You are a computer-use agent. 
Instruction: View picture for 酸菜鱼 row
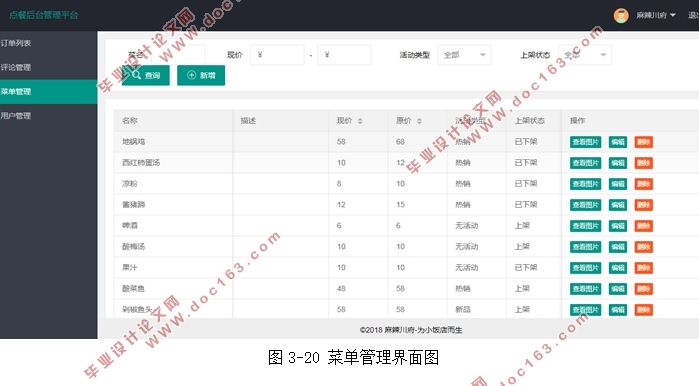pos(585,289)
